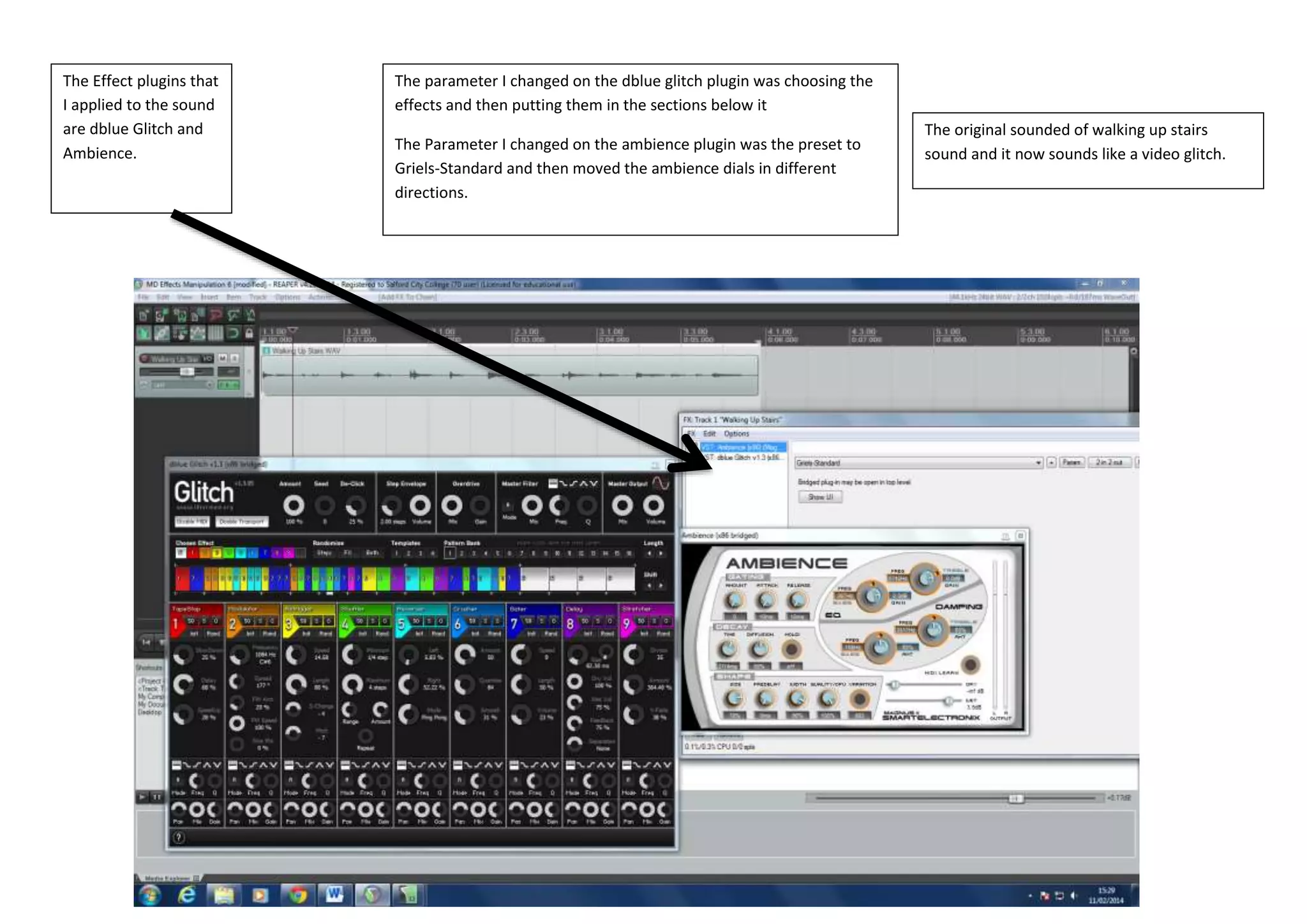
Task: Click the metronome icon in REAPER toolbar
Action: click(x=250, y=315)
